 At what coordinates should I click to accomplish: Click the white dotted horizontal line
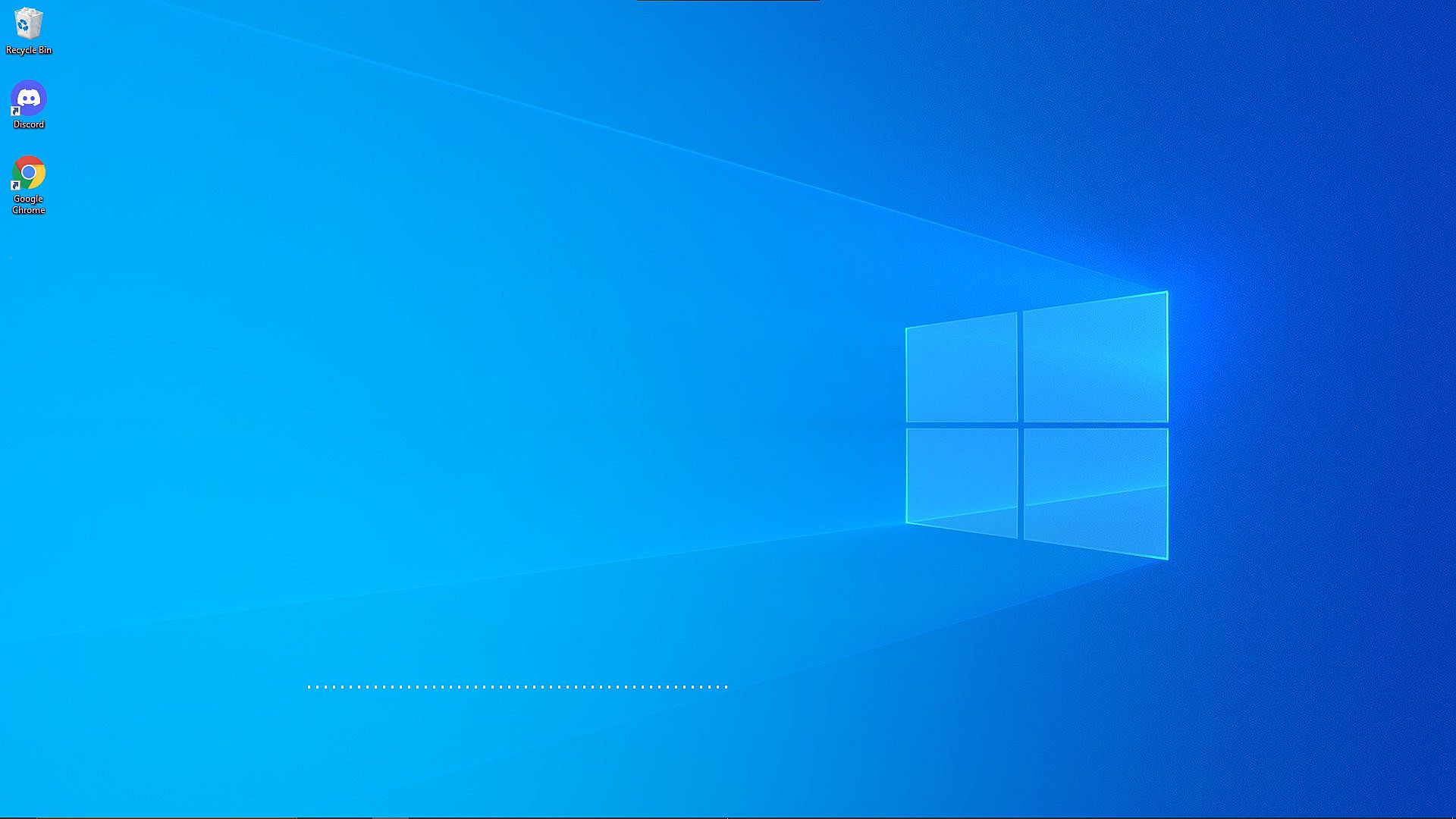pyautogui.click(x=518, y=686)
